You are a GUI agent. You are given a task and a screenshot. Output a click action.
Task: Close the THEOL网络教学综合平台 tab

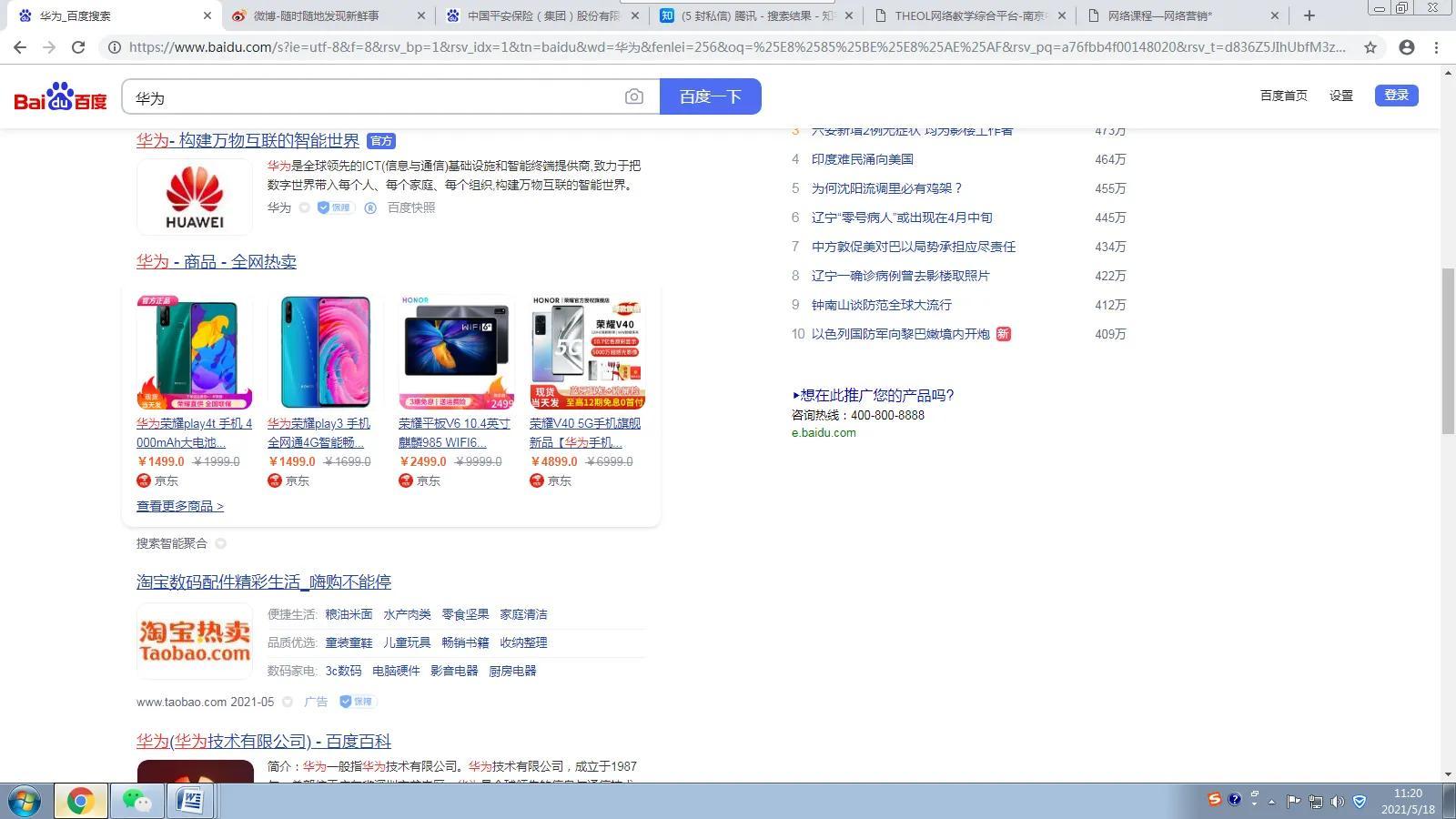coord(1061,15)
